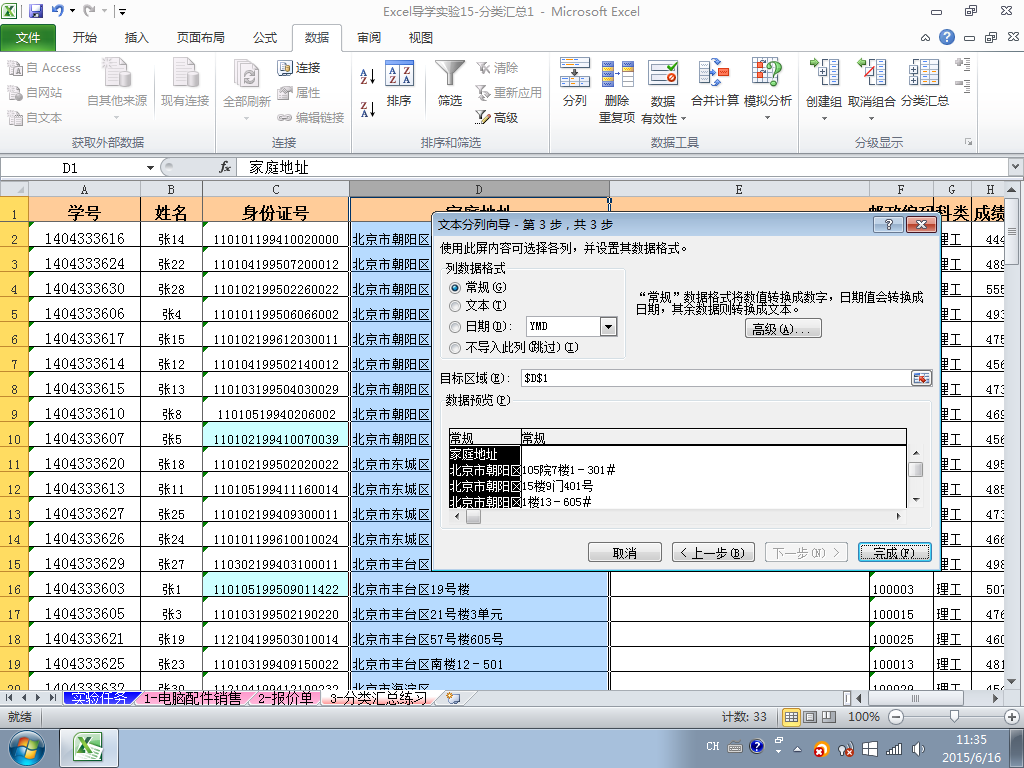Select the 文本 (Text) radio button

coord(455,306)
